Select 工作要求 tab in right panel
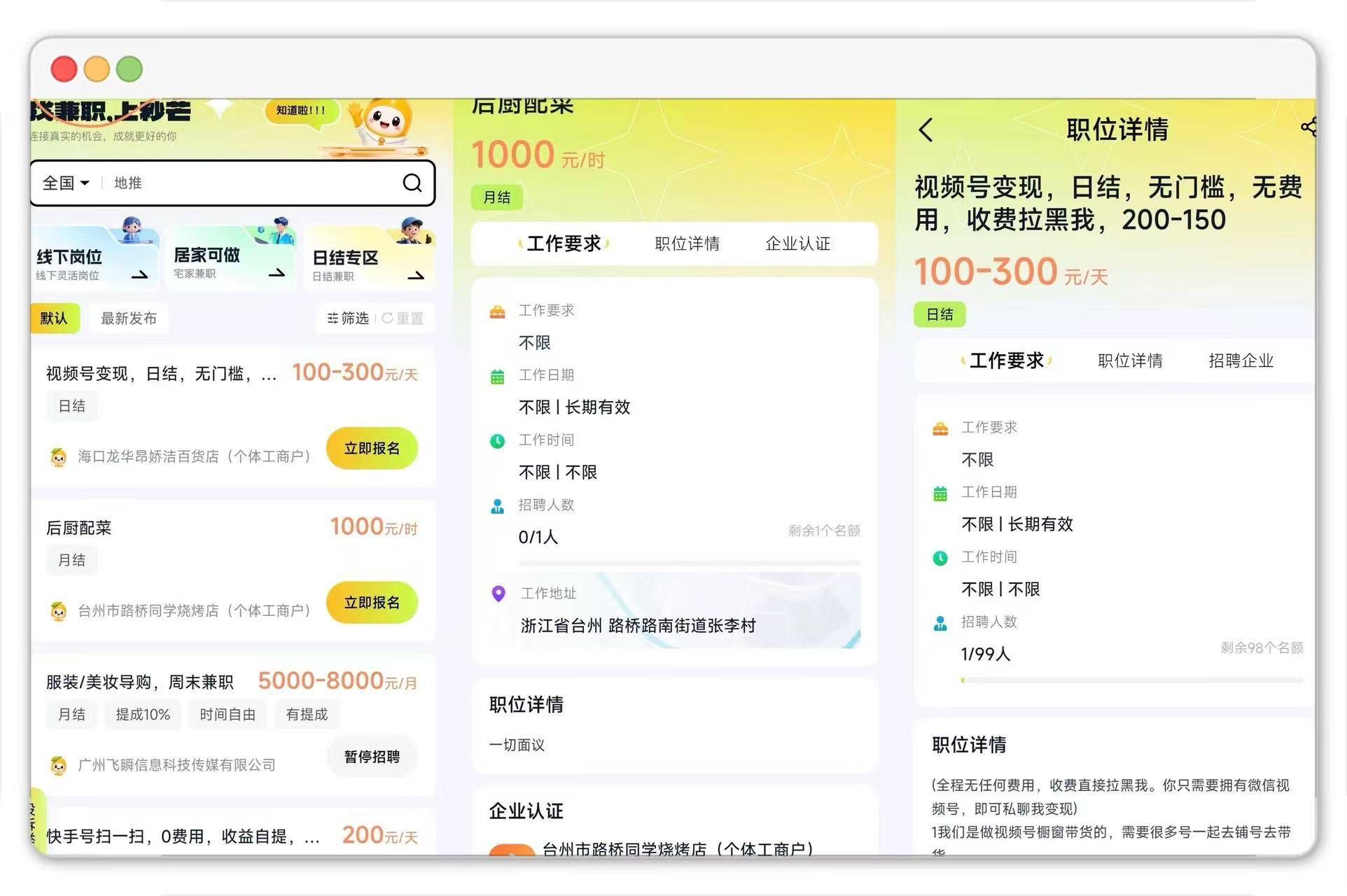The height and width of the screenshot is (896, 1347). tap(1007, 360)
